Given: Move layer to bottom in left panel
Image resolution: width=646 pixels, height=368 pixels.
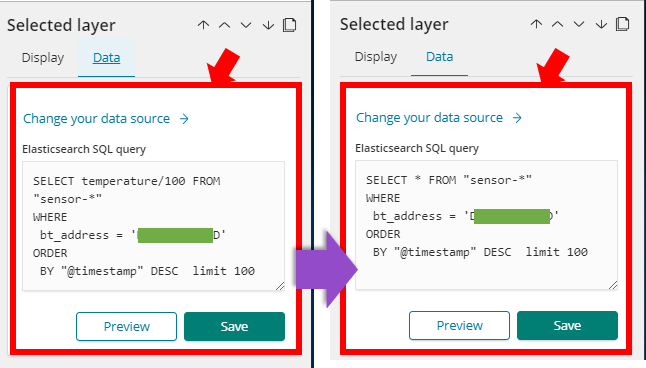Looking at the screenshot, I should 268,25.
